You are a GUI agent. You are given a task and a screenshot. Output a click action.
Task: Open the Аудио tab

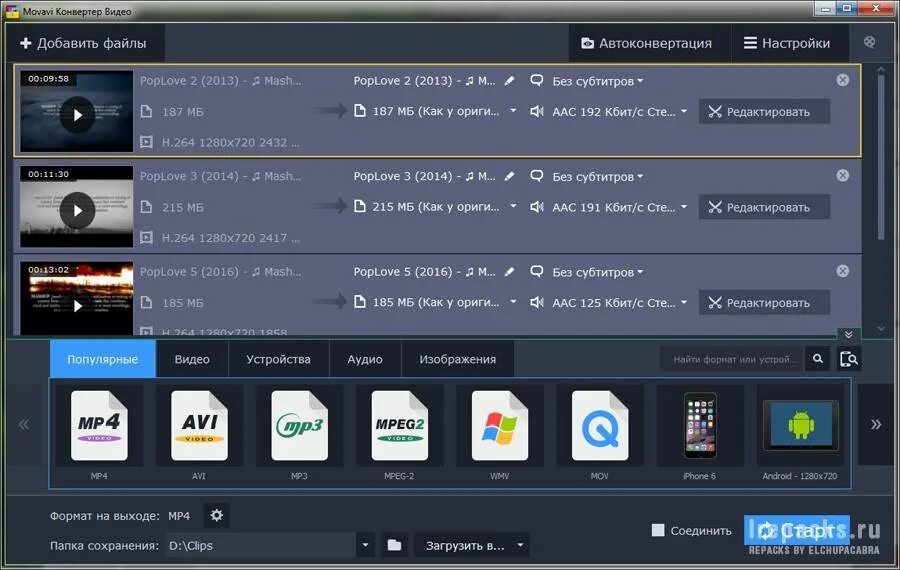[365, 359]
